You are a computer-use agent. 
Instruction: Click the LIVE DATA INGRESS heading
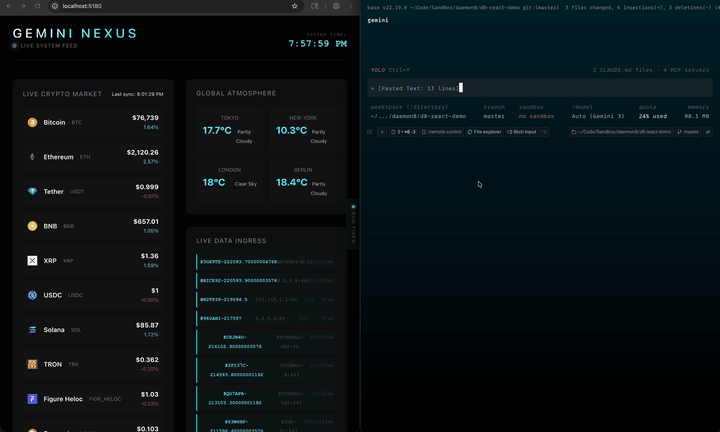231,241
